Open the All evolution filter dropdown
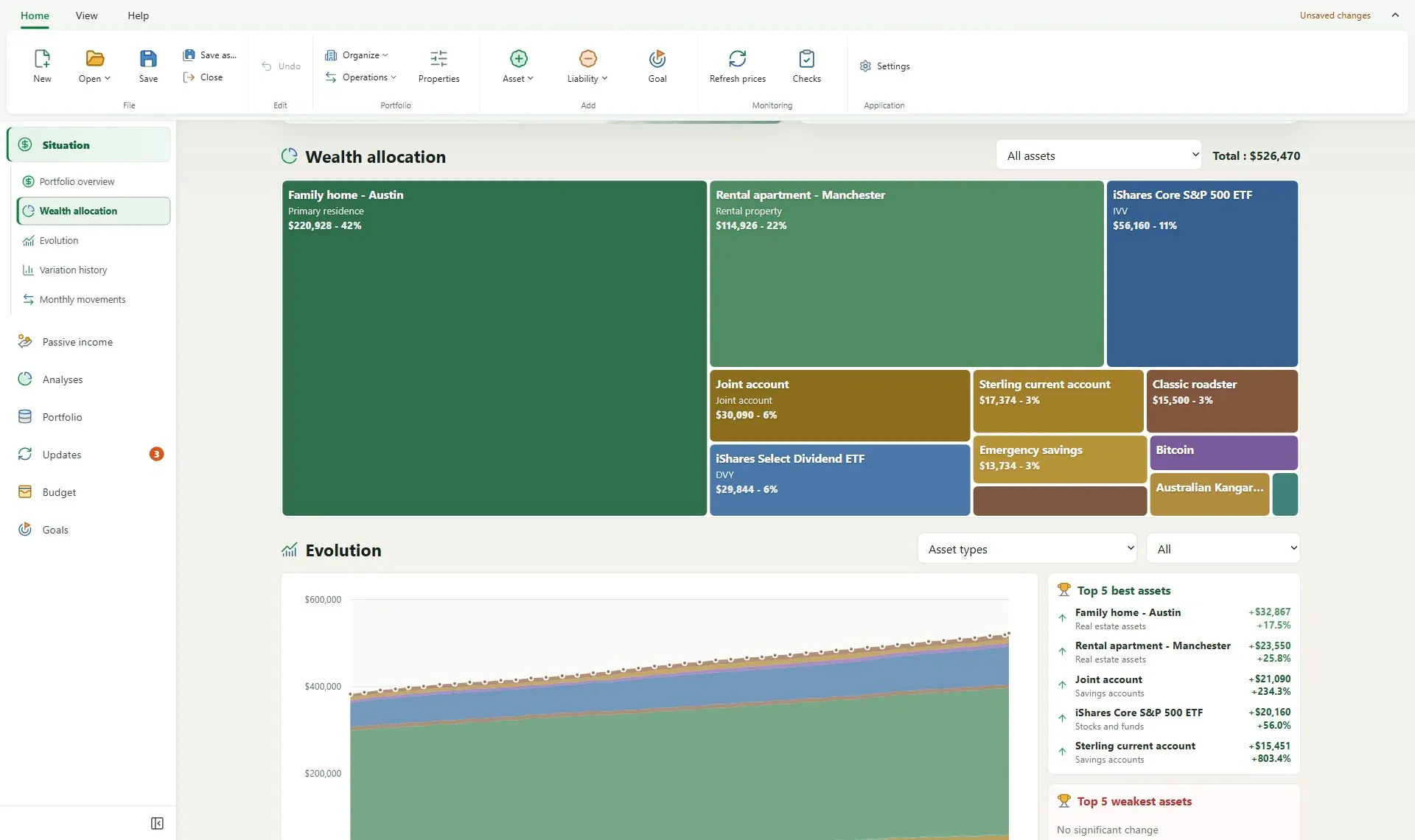 tap(1223, 549)
